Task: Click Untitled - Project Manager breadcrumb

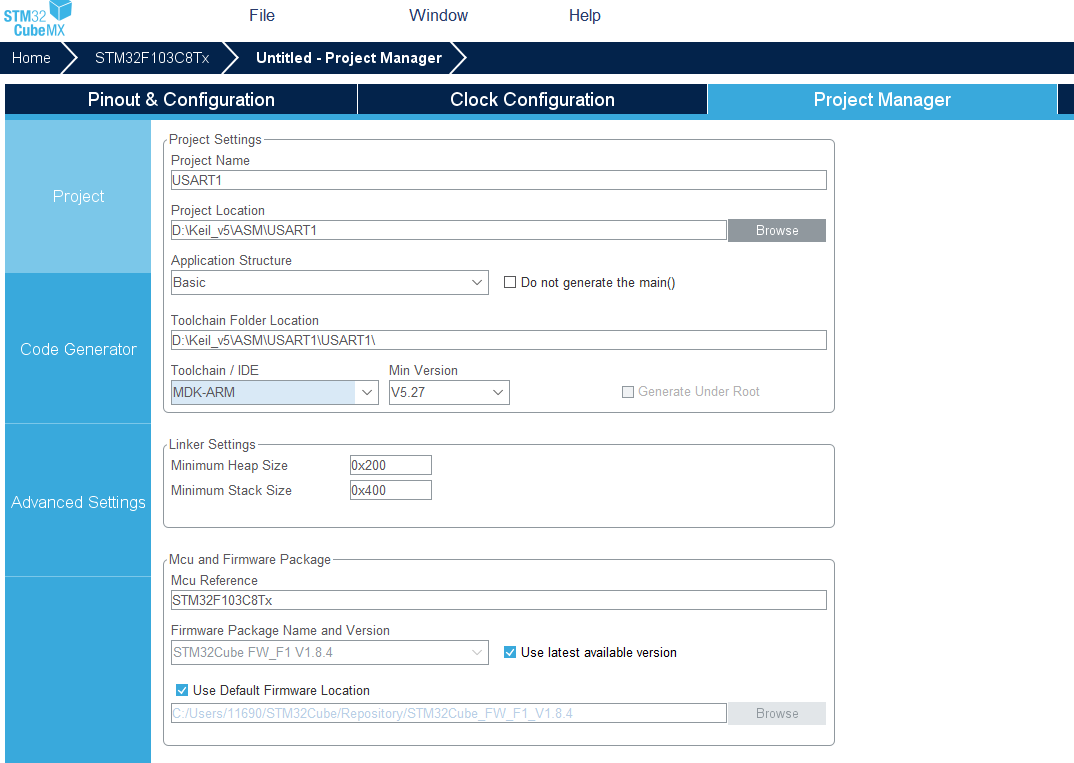Action: (x=349, y=58)
